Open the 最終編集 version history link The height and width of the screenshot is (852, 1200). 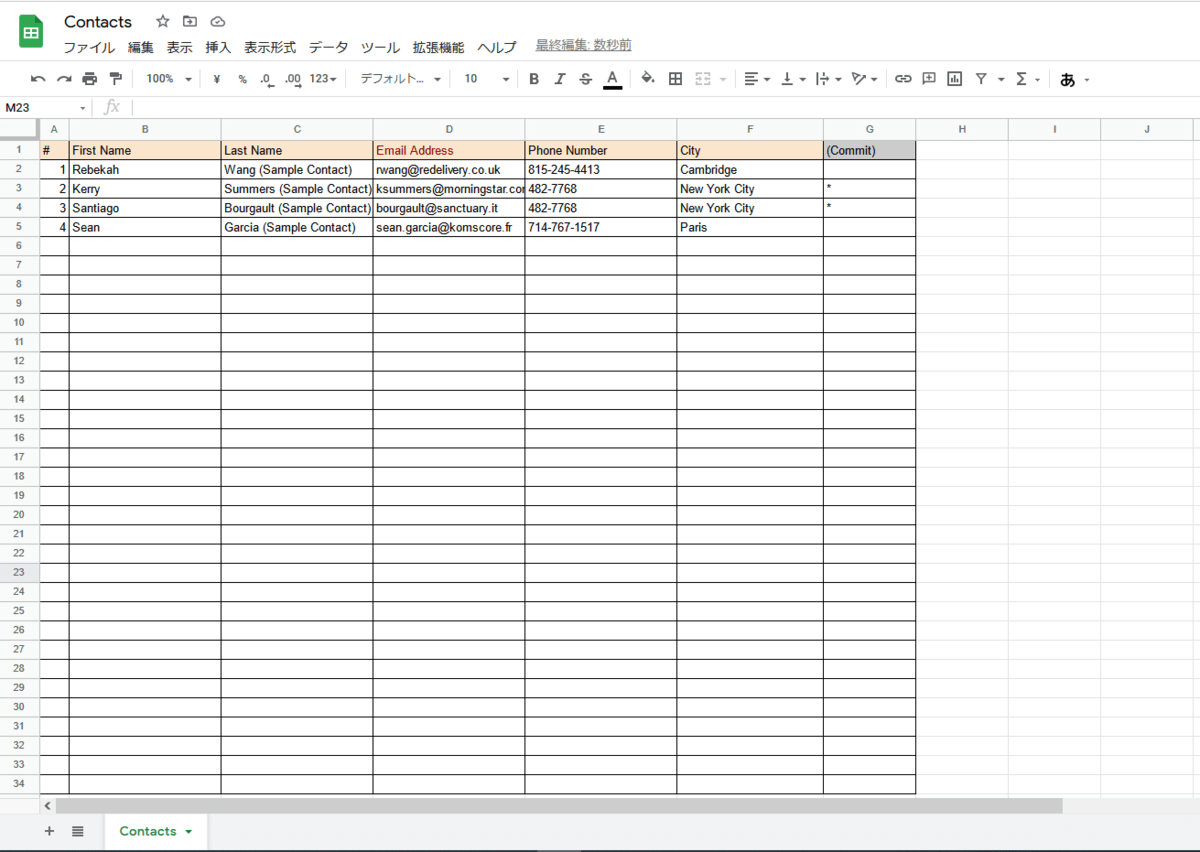(x=583, y=46)
